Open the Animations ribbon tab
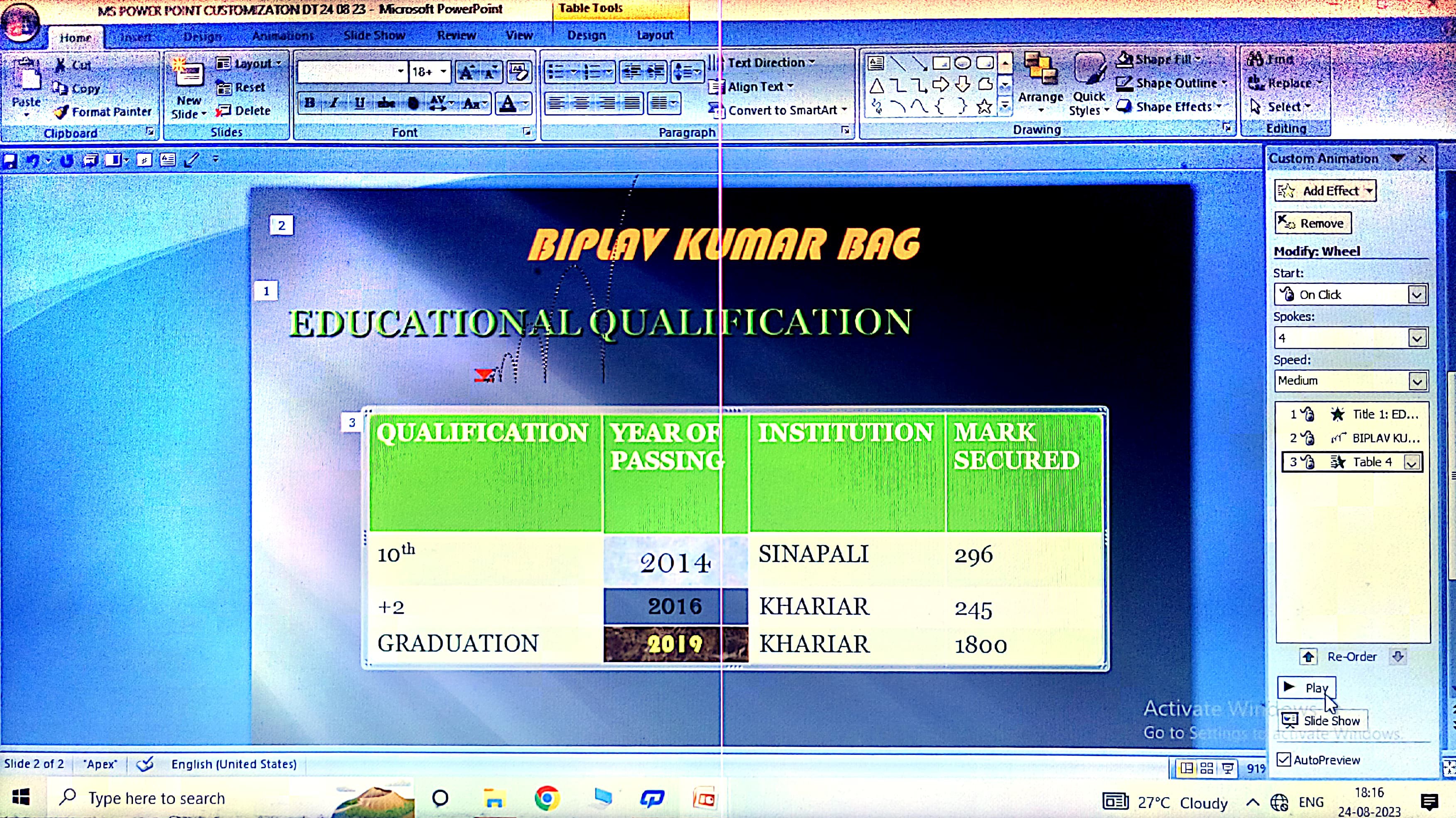Viewport: 1456px width, 818px height. tap(283, 36)
